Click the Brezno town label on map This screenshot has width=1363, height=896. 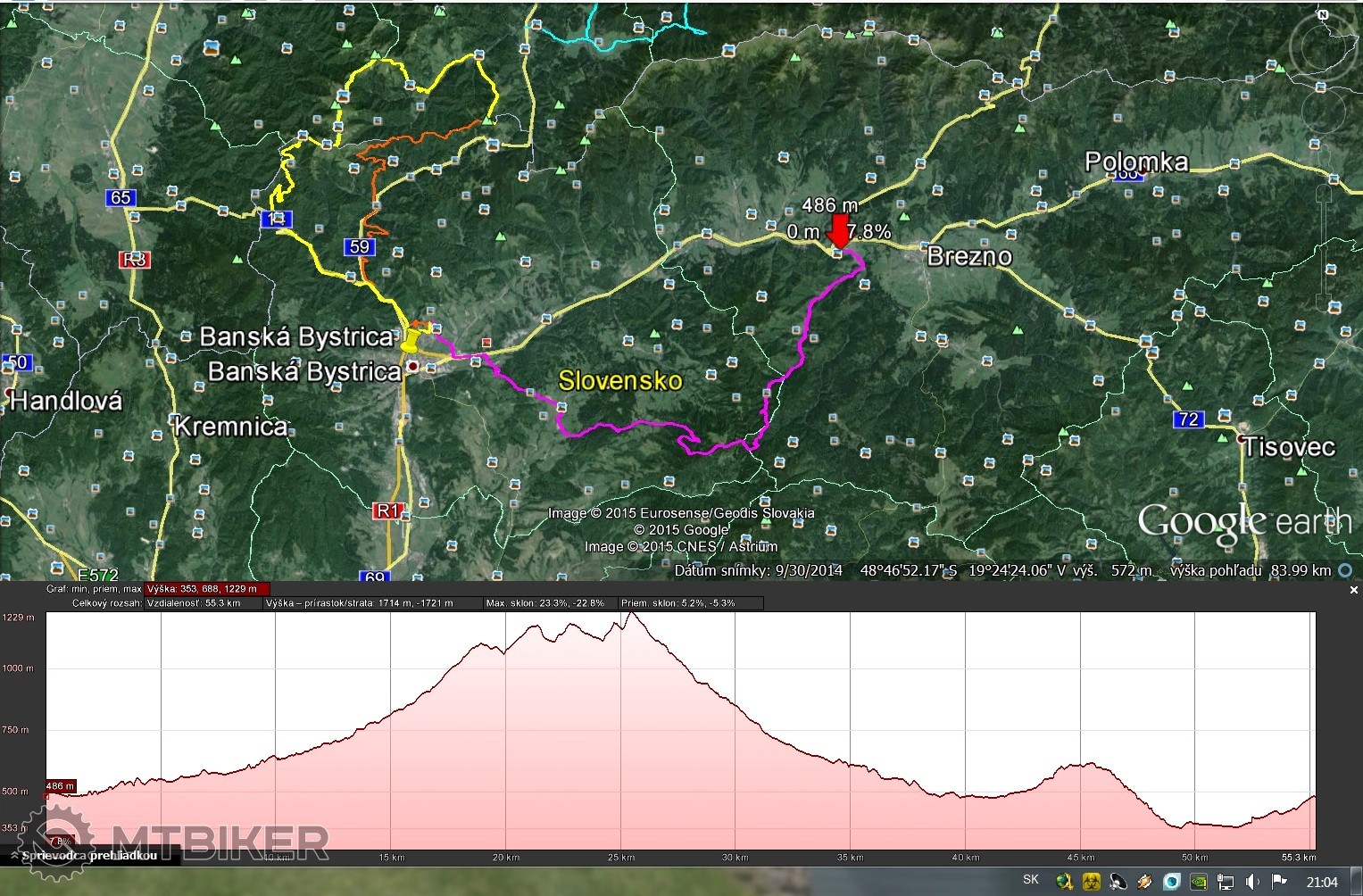(969, 257)
